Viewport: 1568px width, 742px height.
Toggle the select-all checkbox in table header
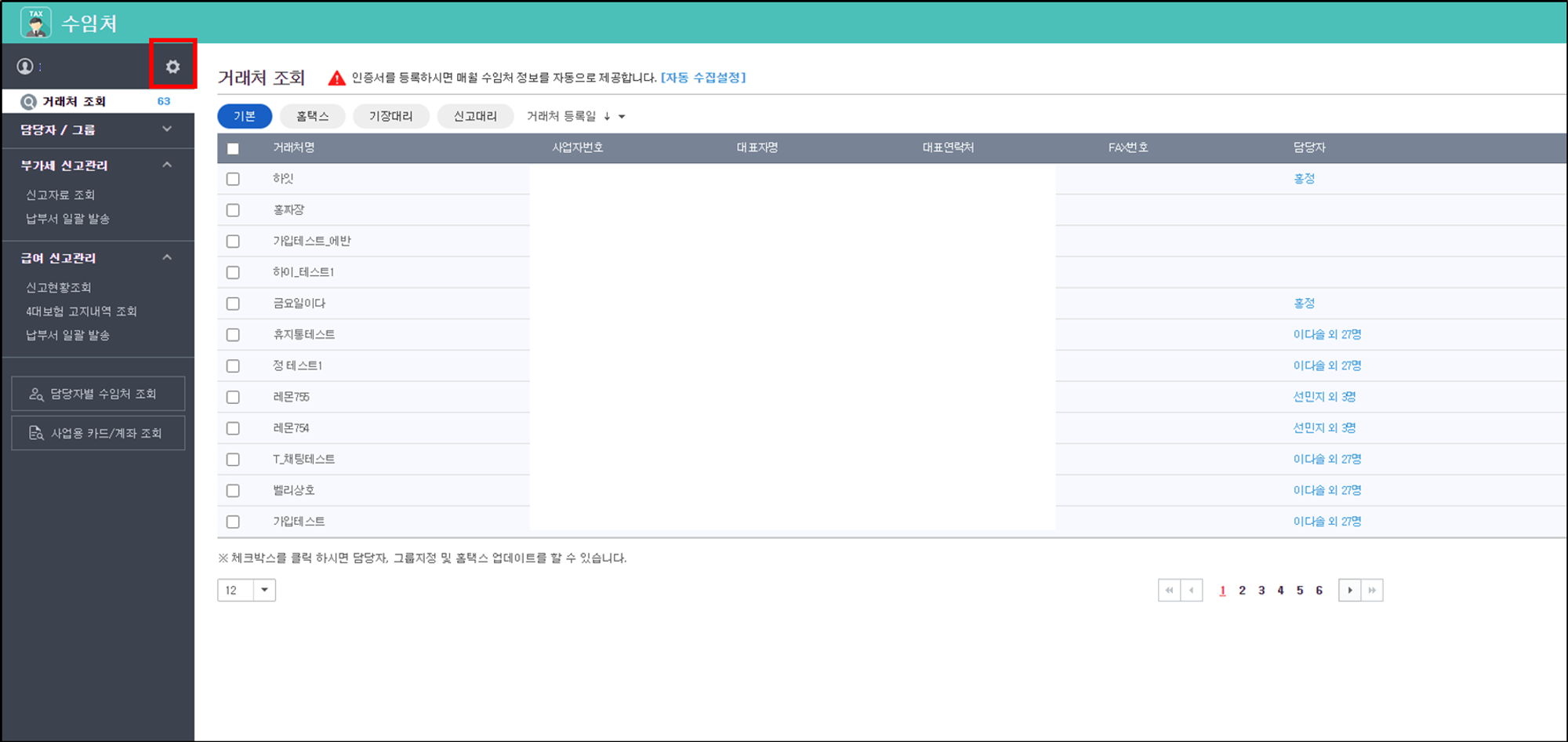click(233, 148)
